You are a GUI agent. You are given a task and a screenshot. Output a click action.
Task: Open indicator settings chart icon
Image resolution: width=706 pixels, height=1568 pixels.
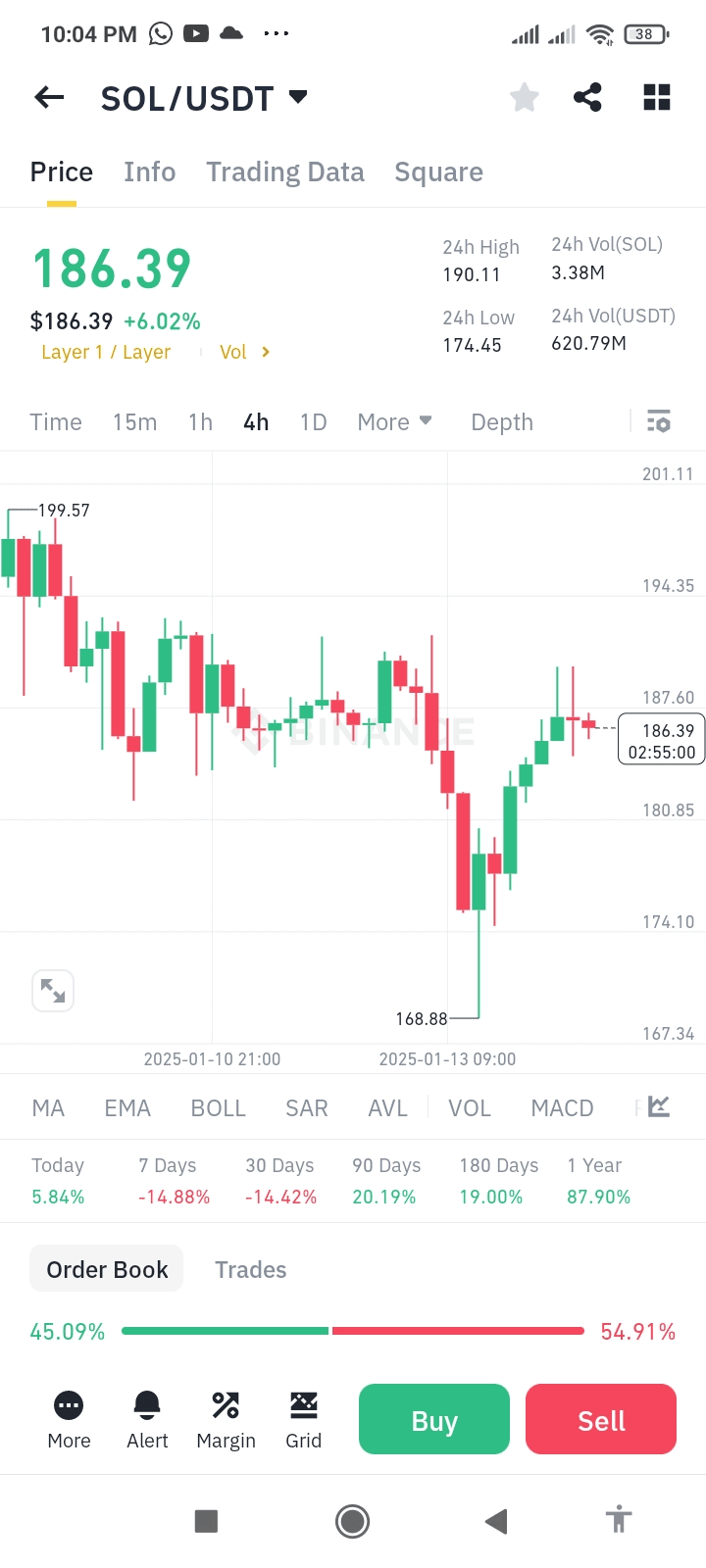pyautogui.click(x=659, y=1107)
